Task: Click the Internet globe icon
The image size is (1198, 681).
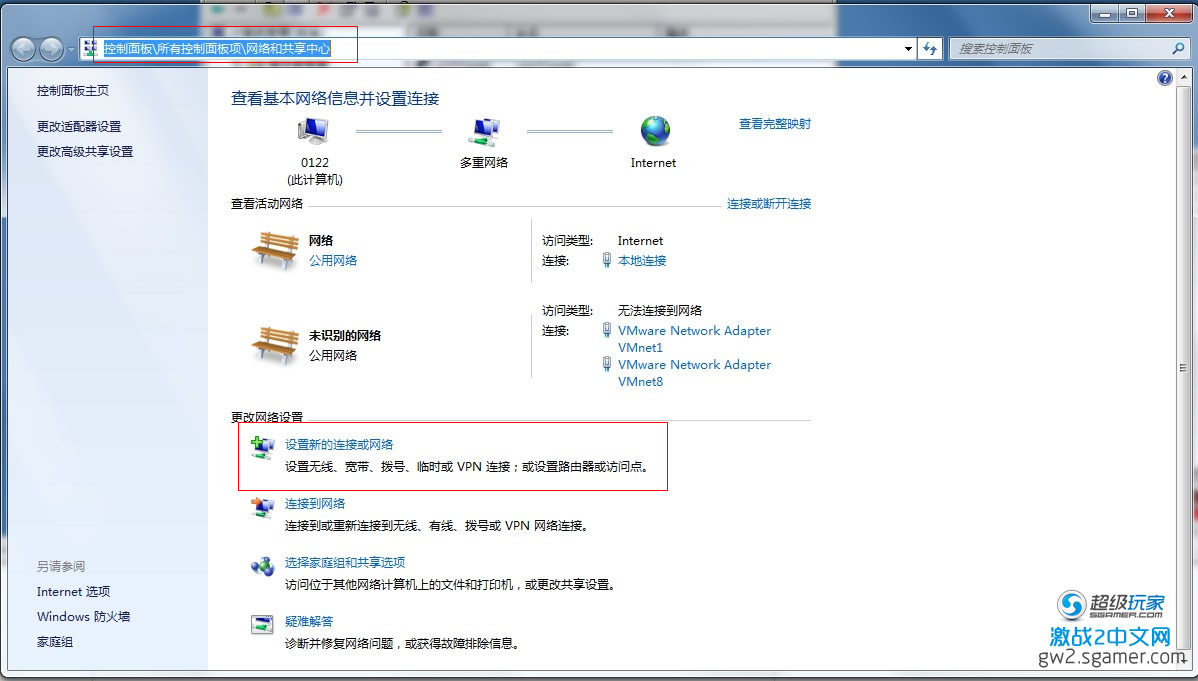Action: coord(655,131)
